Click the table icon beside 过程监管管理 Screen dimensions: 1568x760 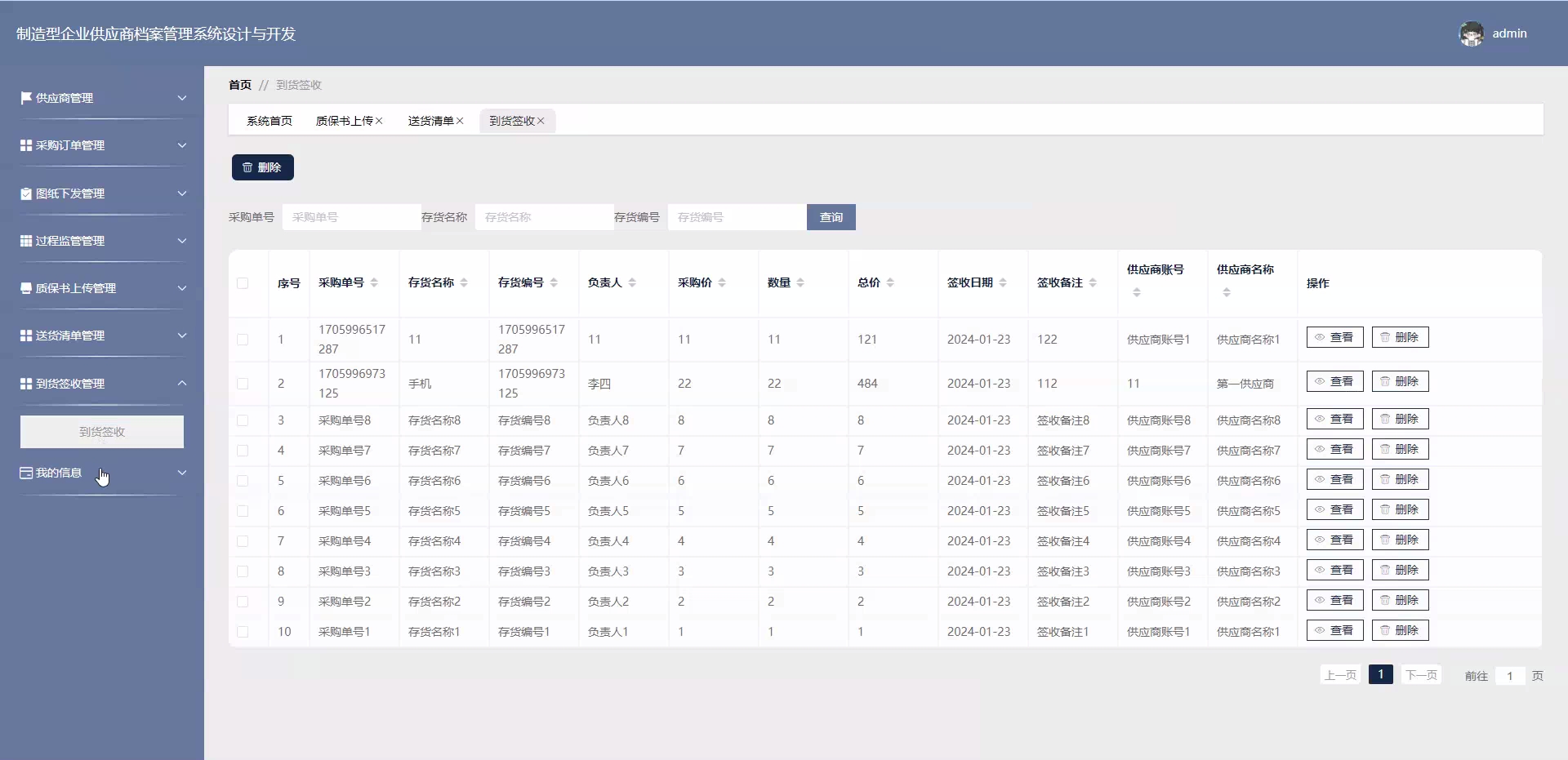point(26,241)
